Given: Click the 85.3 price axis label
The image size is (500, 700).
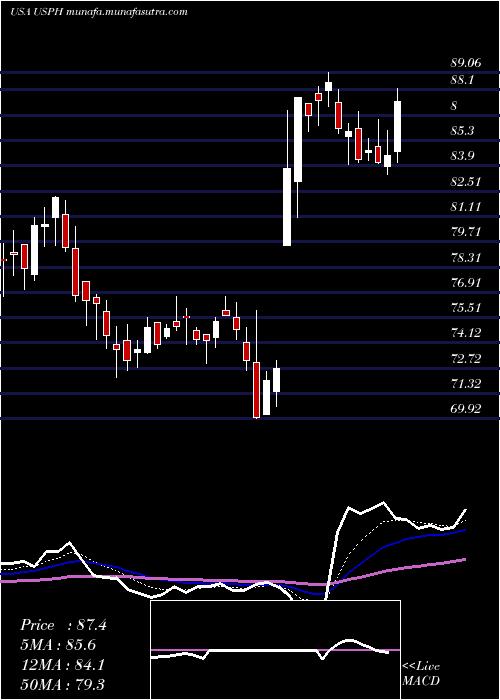Looking at the screenshot, I should pos(462,131).
